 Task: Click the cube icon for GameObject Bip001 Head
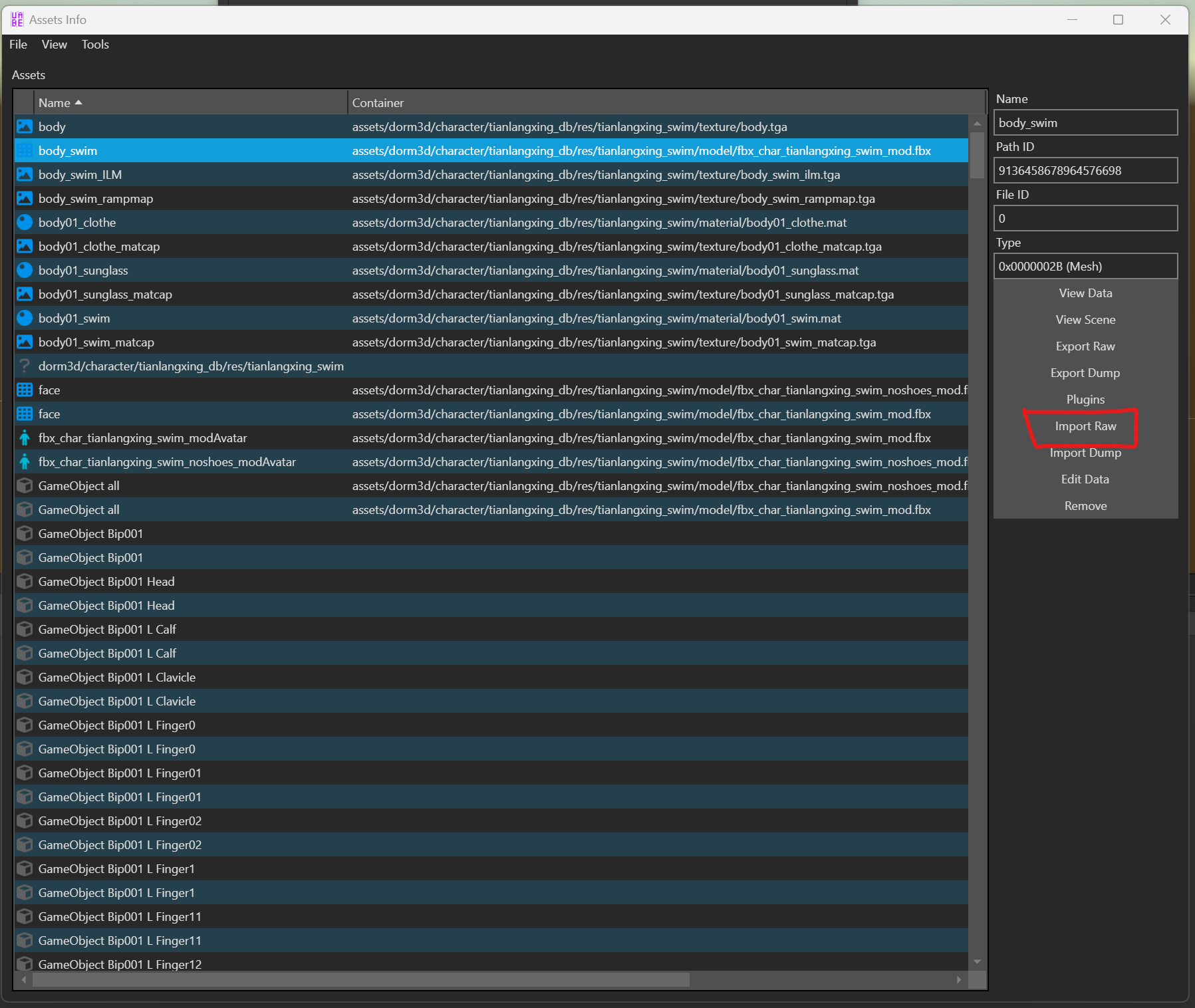(25, 581)
